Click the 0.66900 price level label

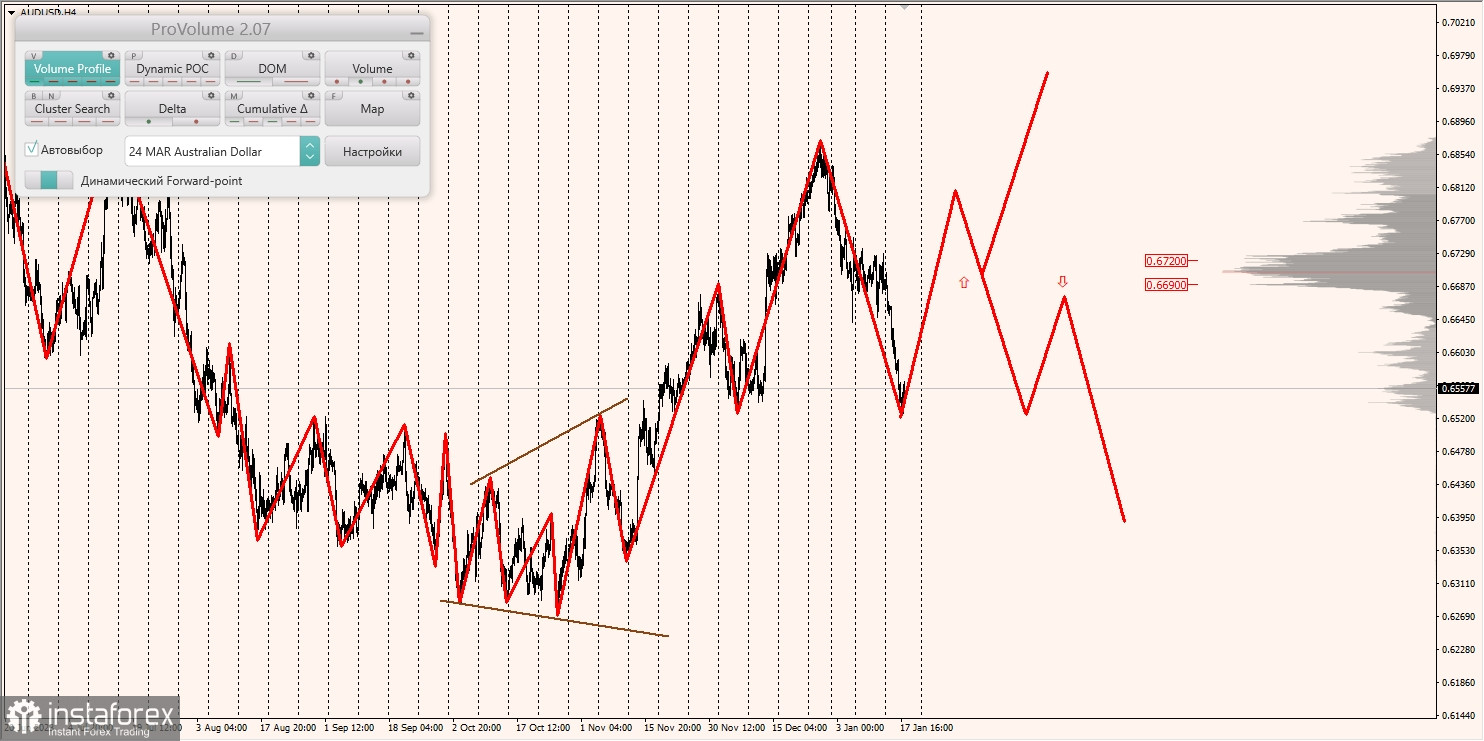[x=1166, y=285]
